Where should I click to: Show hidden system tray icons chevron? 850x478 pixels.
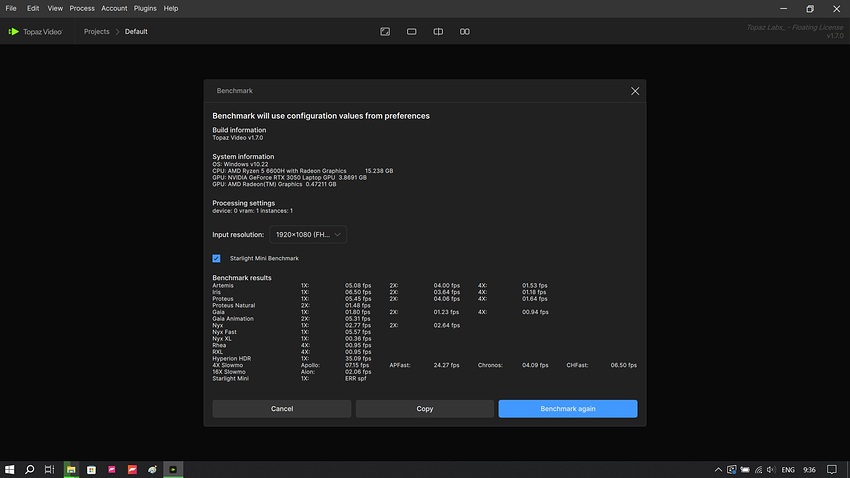click(718, 469)
